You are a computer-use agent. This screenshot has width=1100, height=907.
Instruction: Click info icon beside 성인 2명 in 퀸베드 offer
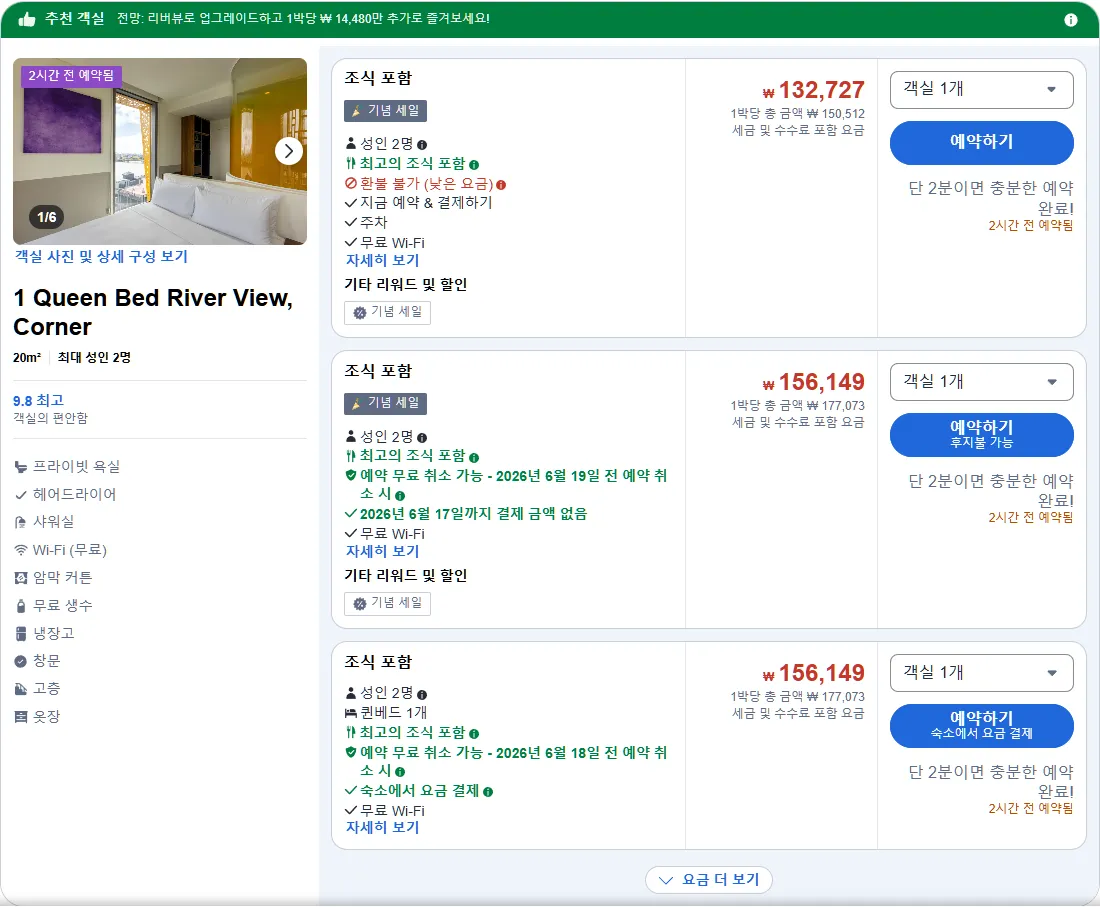tap(422, 694)
